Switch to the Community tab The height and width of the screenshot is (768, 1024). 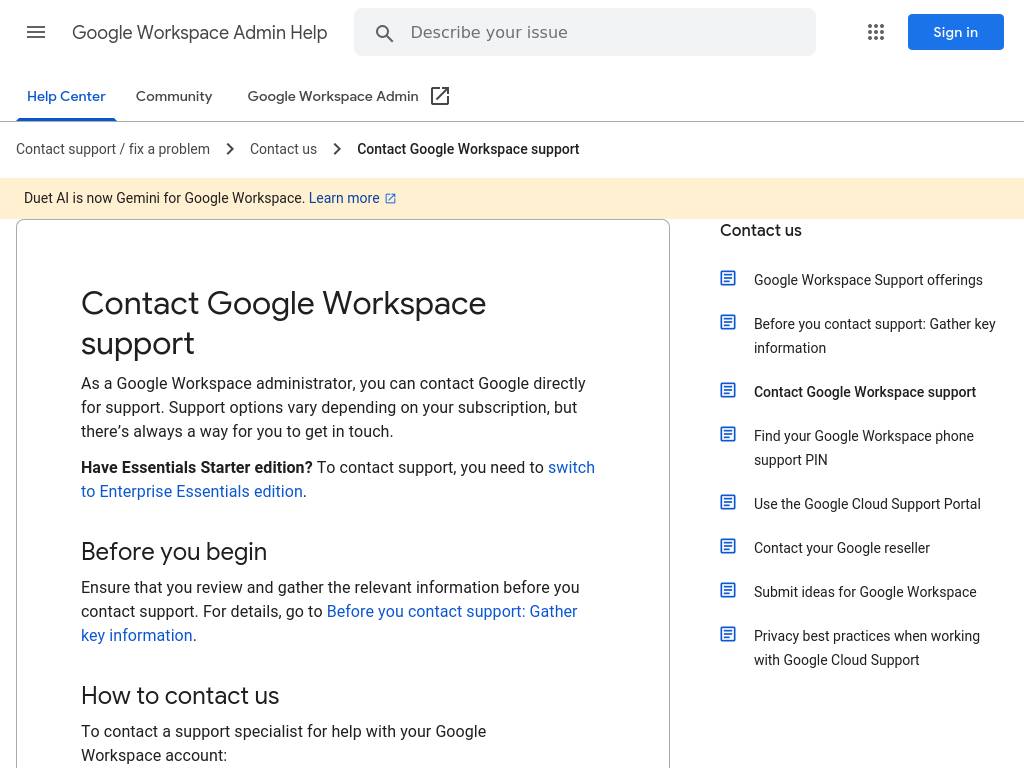pyautogui.click(x=174, y=97)
